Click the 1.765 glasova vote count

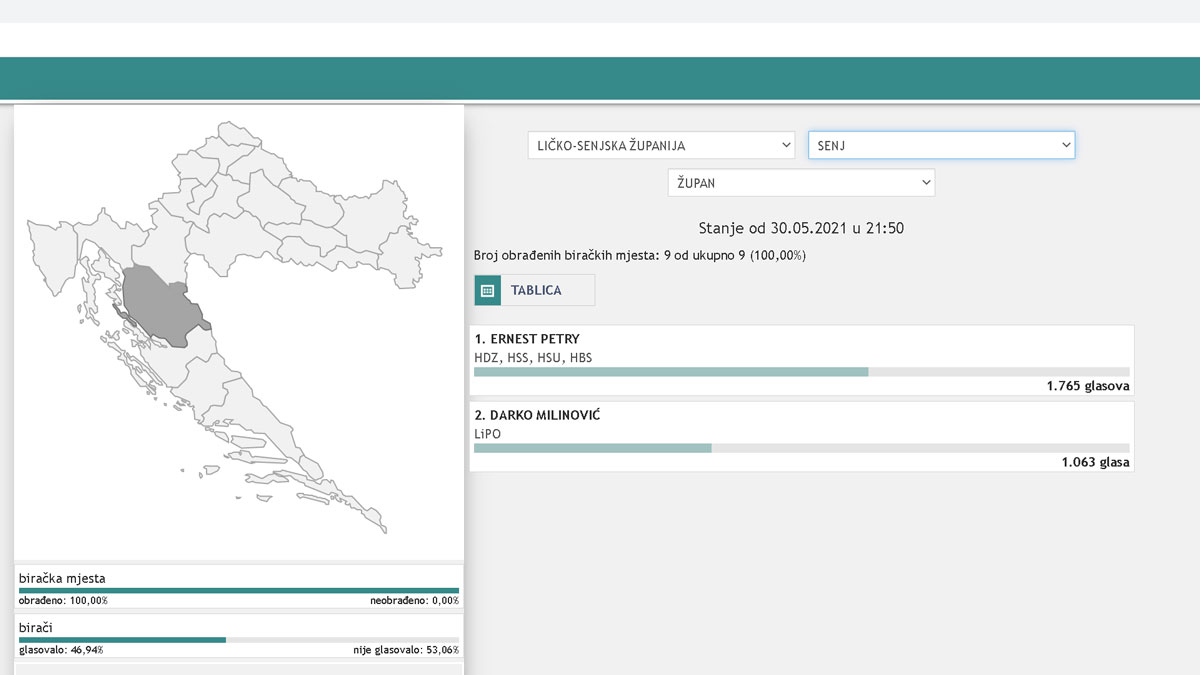[1087, 387]
